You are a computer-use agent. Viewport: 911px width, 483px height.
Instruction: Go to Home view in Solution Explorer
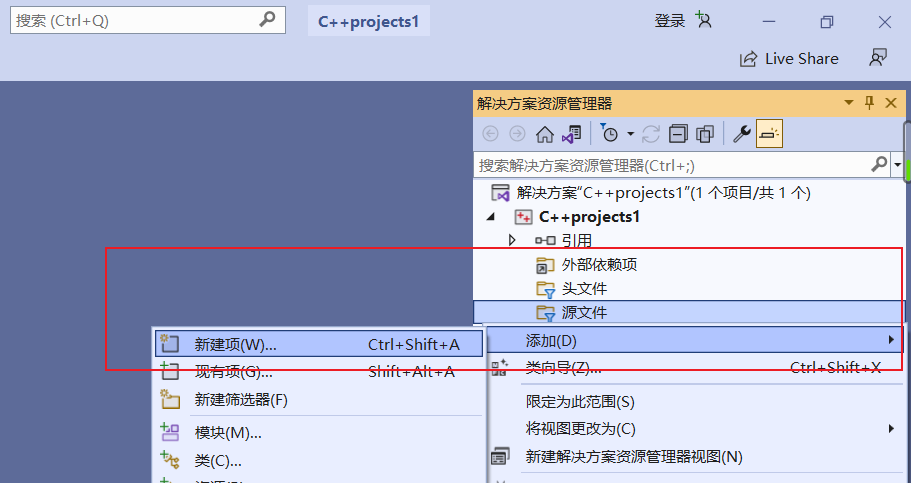[545, 134]
